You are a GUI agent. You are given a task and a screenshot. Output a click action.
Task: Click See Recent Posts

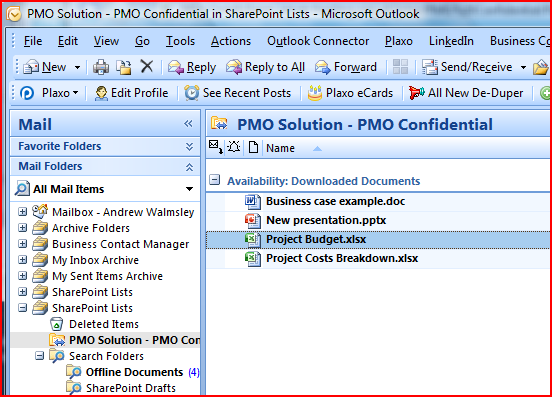238,93
